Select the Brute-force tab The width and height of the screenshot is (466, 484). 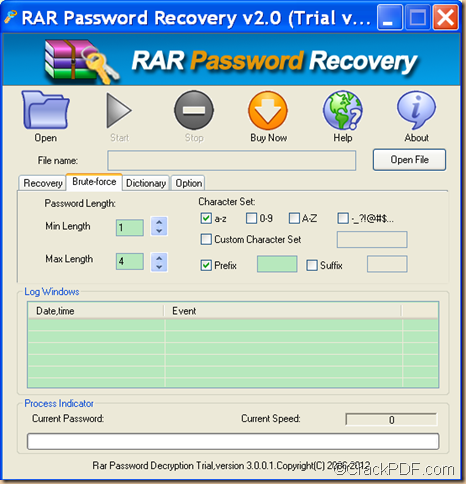tap(94, 182)
